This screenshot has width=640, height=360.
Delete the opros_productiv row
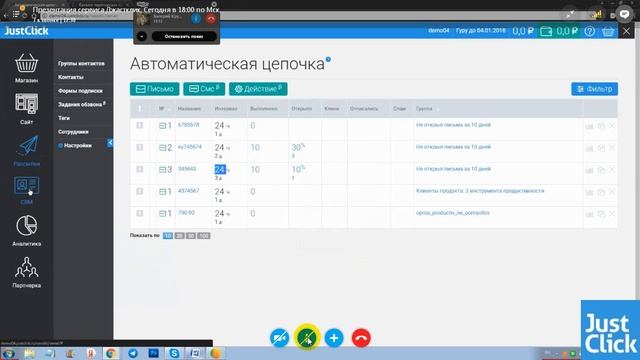pos(612,214)
